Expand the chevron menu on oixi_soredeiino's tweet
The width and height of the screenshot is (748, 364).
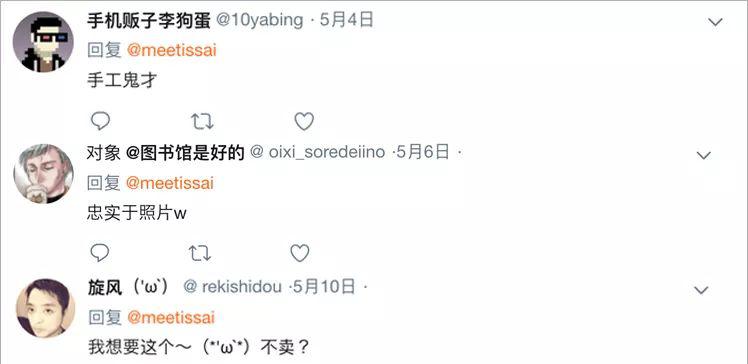pos(704,156)
